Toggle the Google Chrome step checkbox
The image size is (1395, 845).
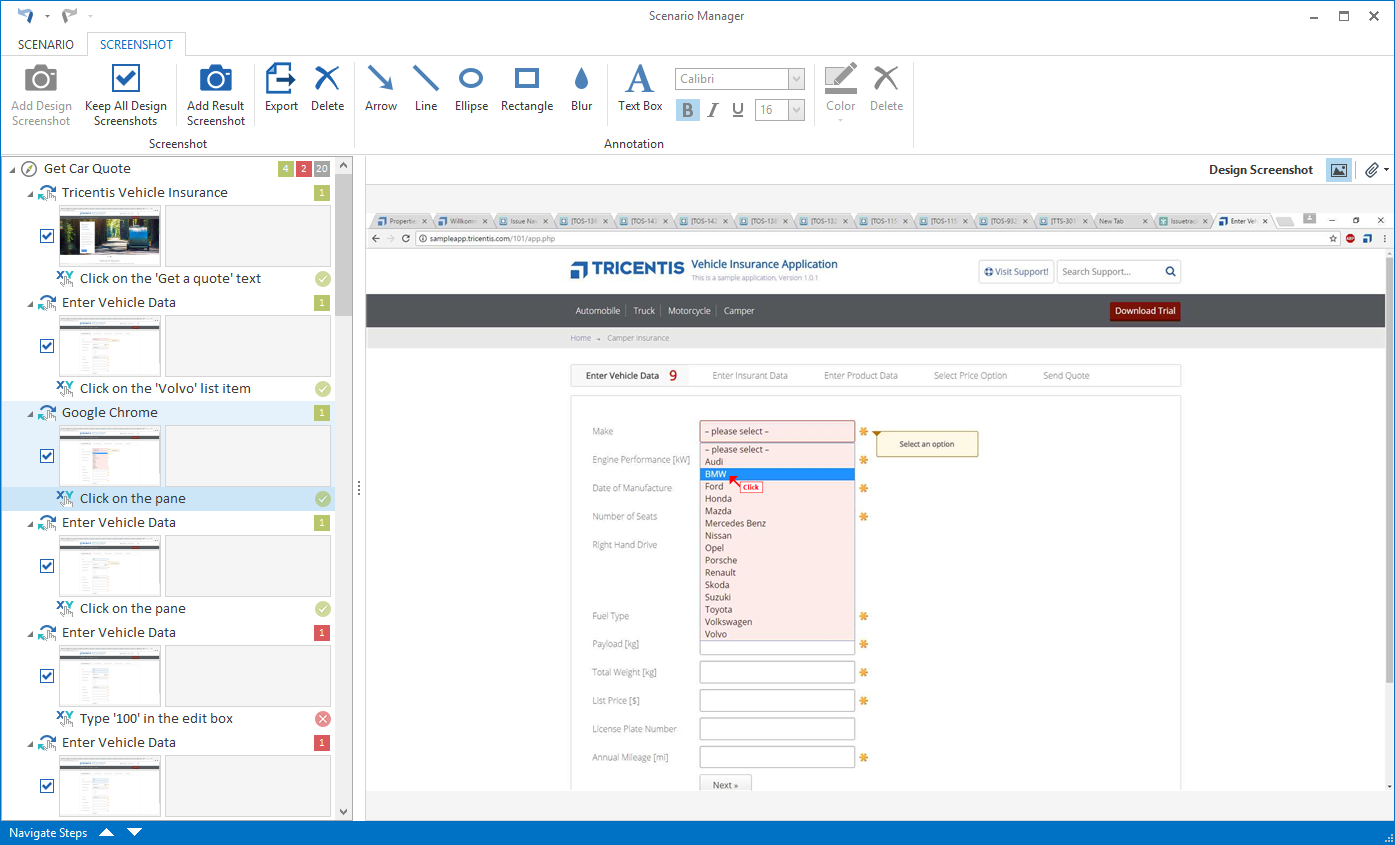tap(47, 456)
